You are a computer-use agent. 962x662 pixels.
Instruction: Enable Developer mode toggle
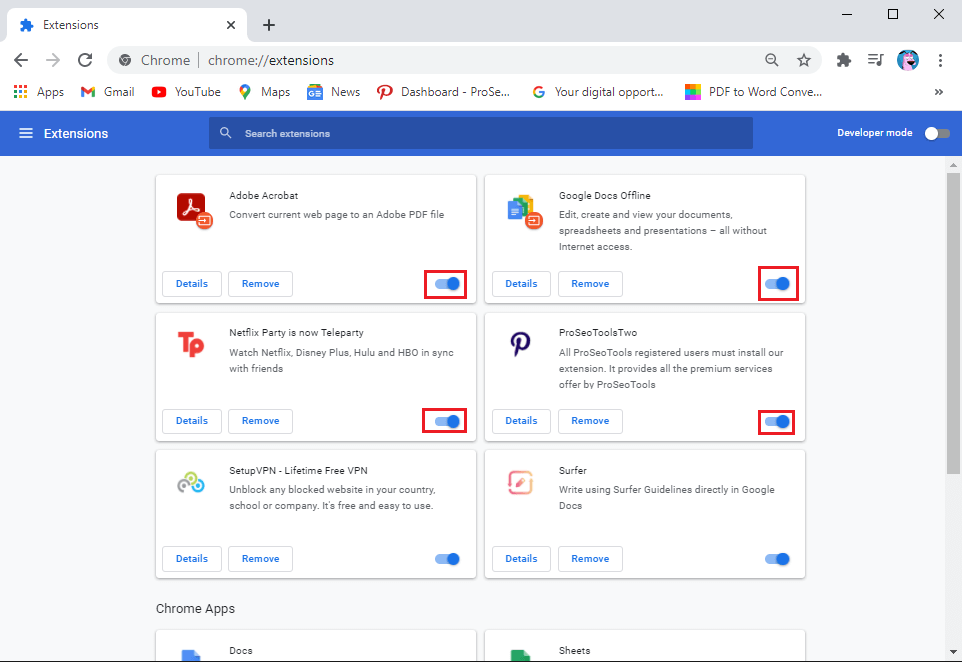[937, 132]
